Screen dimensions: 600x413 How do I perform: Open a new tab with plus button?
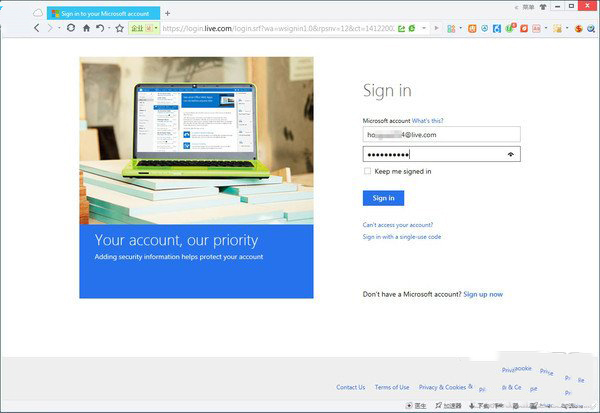pyautogui.click(x=168, y=13)
